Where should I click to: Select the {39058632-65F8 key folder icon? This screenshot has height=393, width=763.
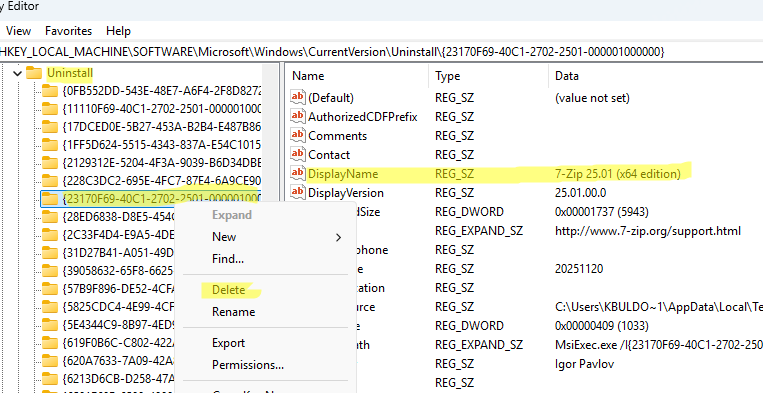(50, 270)
